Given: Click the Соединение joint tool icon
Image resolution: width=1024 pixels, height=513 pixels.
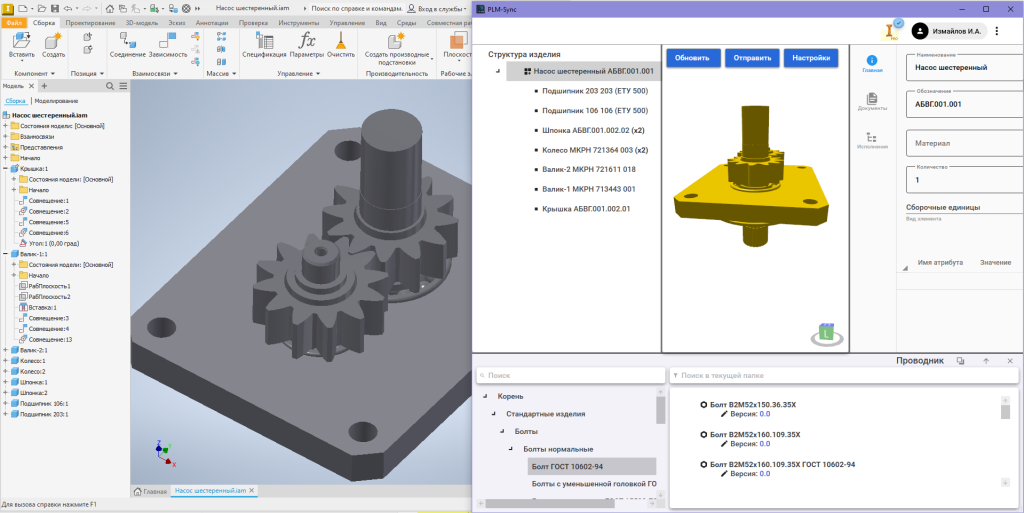Looking at the screenshot, I should coord(127,41).
